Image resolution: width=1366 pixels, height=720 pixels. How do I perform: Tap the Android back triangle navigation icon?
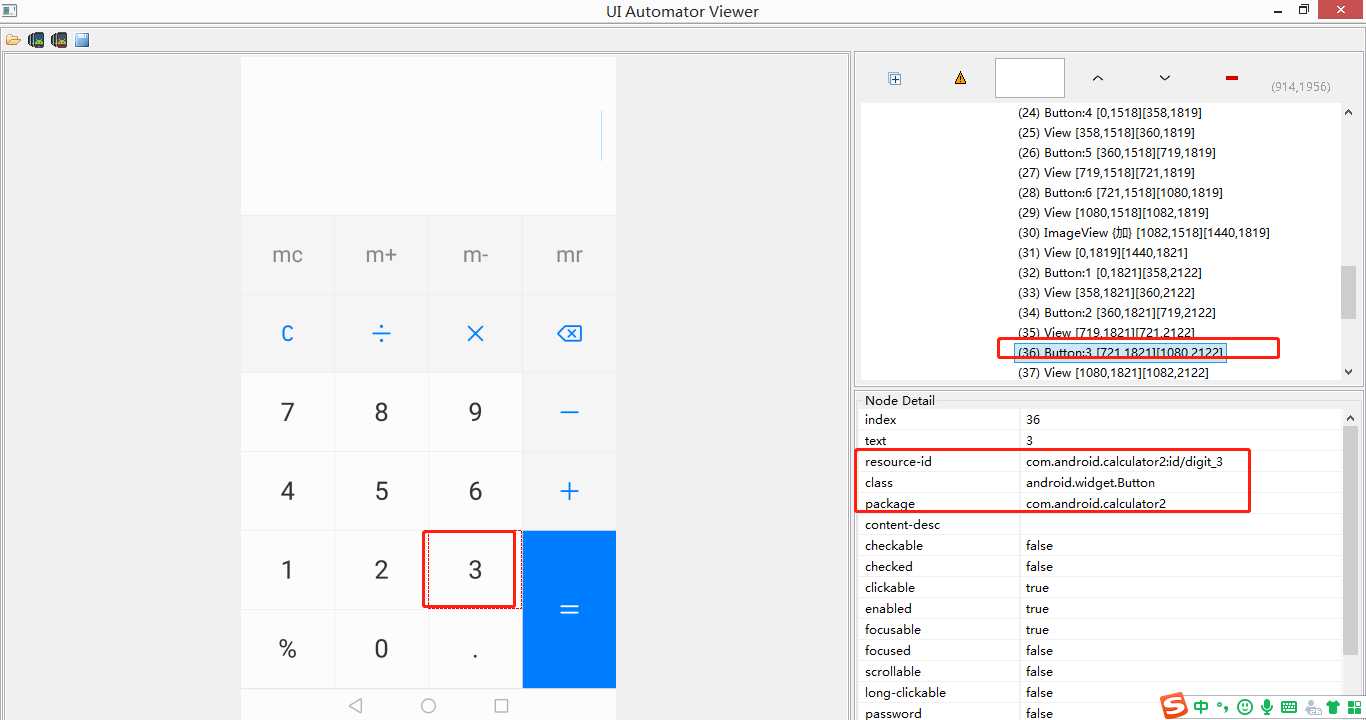355,705
